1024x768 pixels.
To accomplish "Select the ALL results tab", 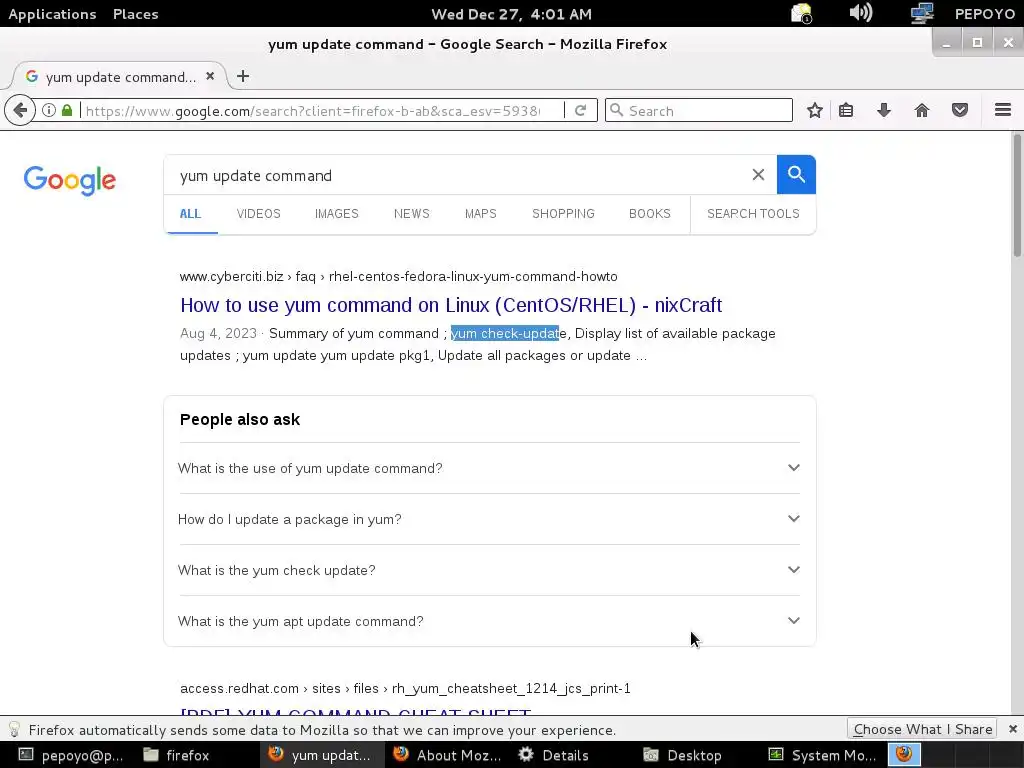I will (x=191, y=214).
